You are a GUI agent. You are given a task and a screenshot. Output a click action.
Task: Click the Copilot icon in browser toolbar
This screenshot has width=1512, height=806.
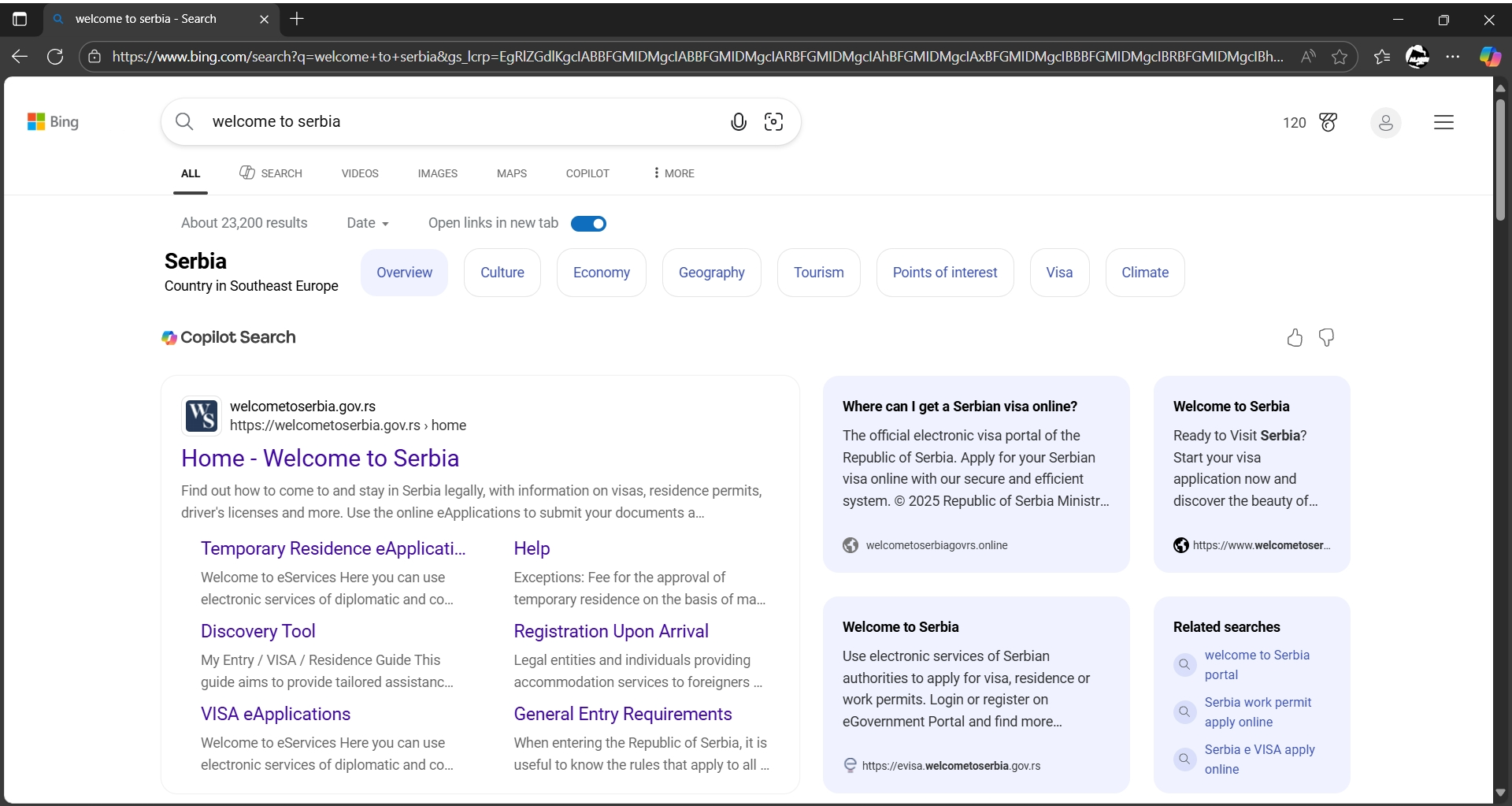click(1490, 57)
